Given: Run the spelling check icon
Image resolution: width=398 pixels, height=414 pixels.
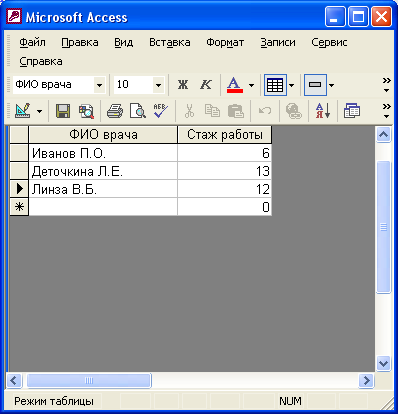Looking at the screenshot, I should click(x=161, y=111).
